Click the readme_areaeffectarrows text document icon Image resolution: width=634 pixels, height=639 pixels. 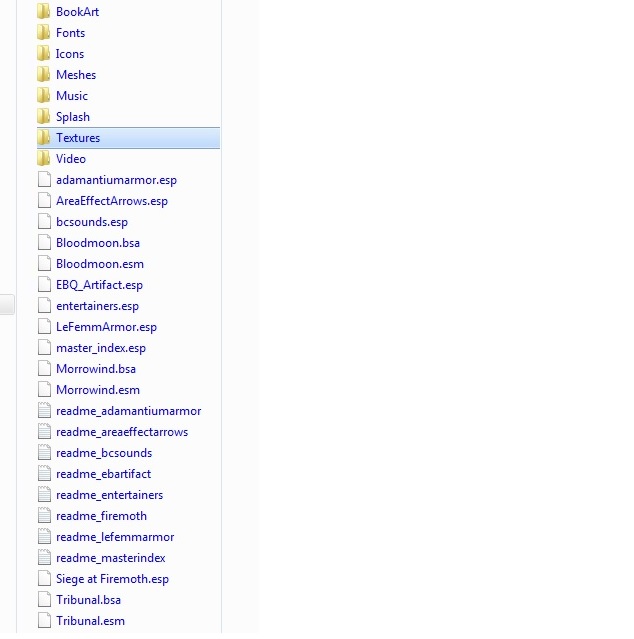pyautogui.click(x=44, y=432)
